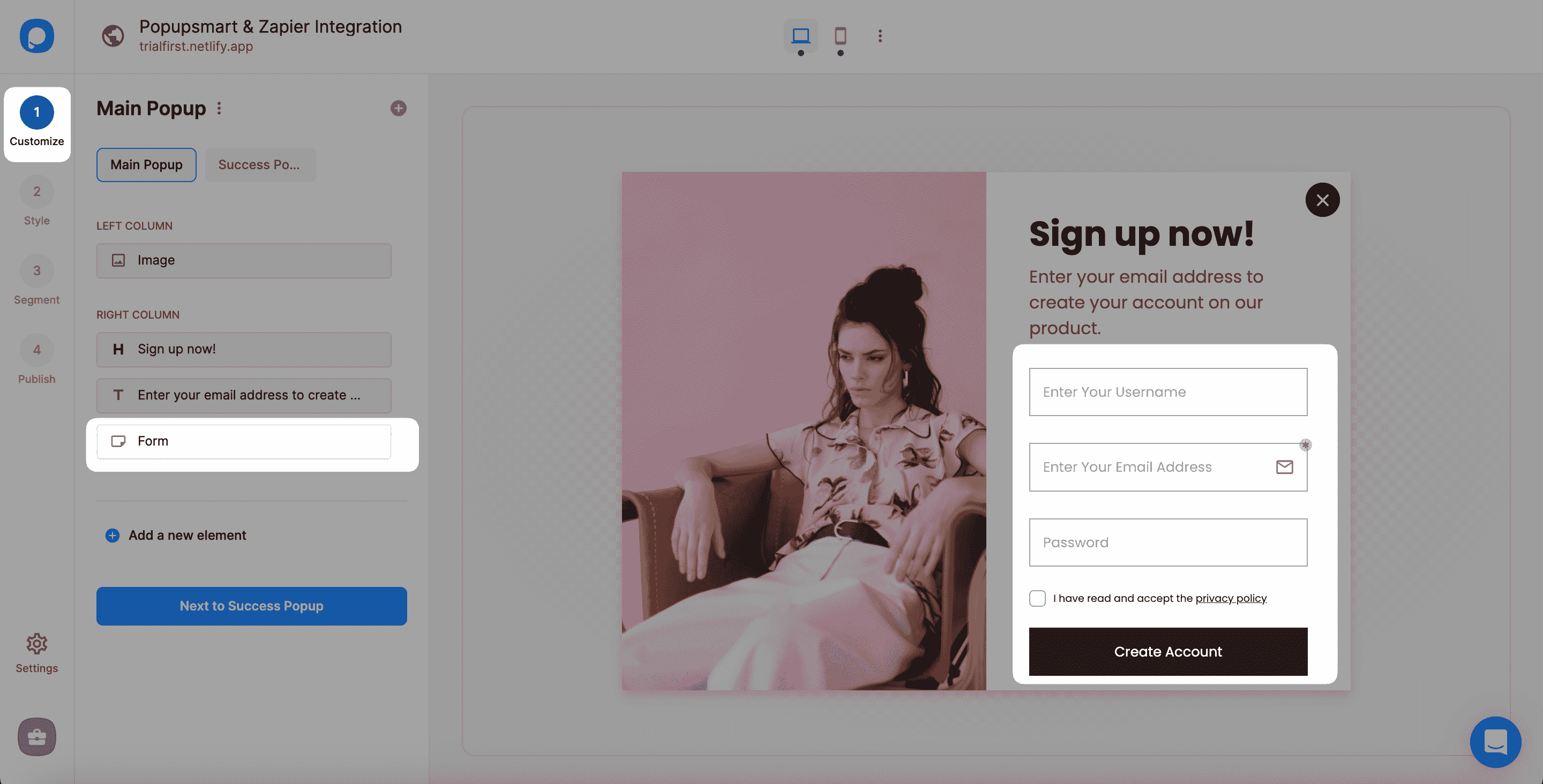
Task: Click the Enter Your Username input field
Action: pos(1168,391)
